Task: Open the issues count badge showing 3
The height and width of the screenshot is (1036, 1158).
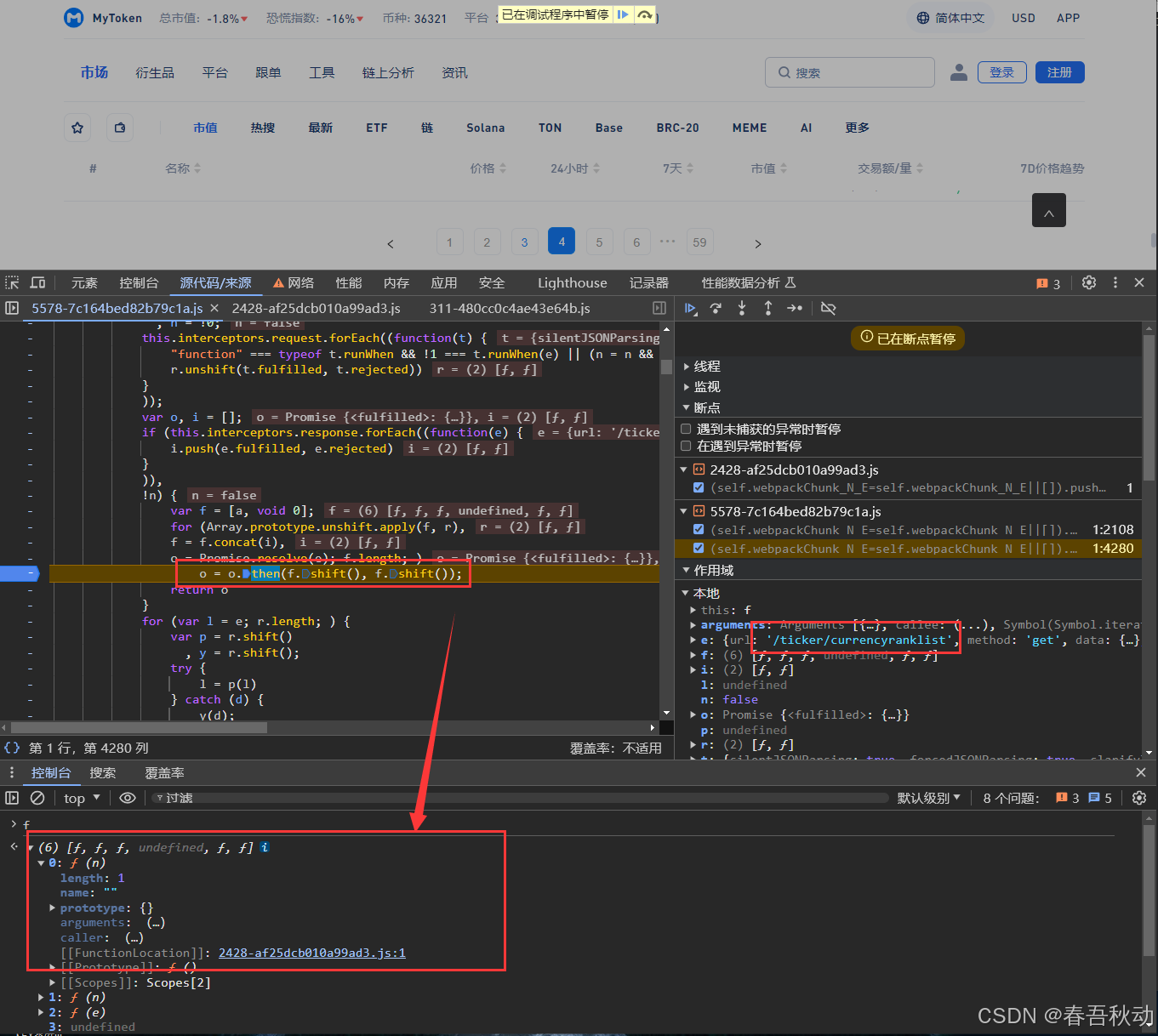Action: [x=1048, y=283]
